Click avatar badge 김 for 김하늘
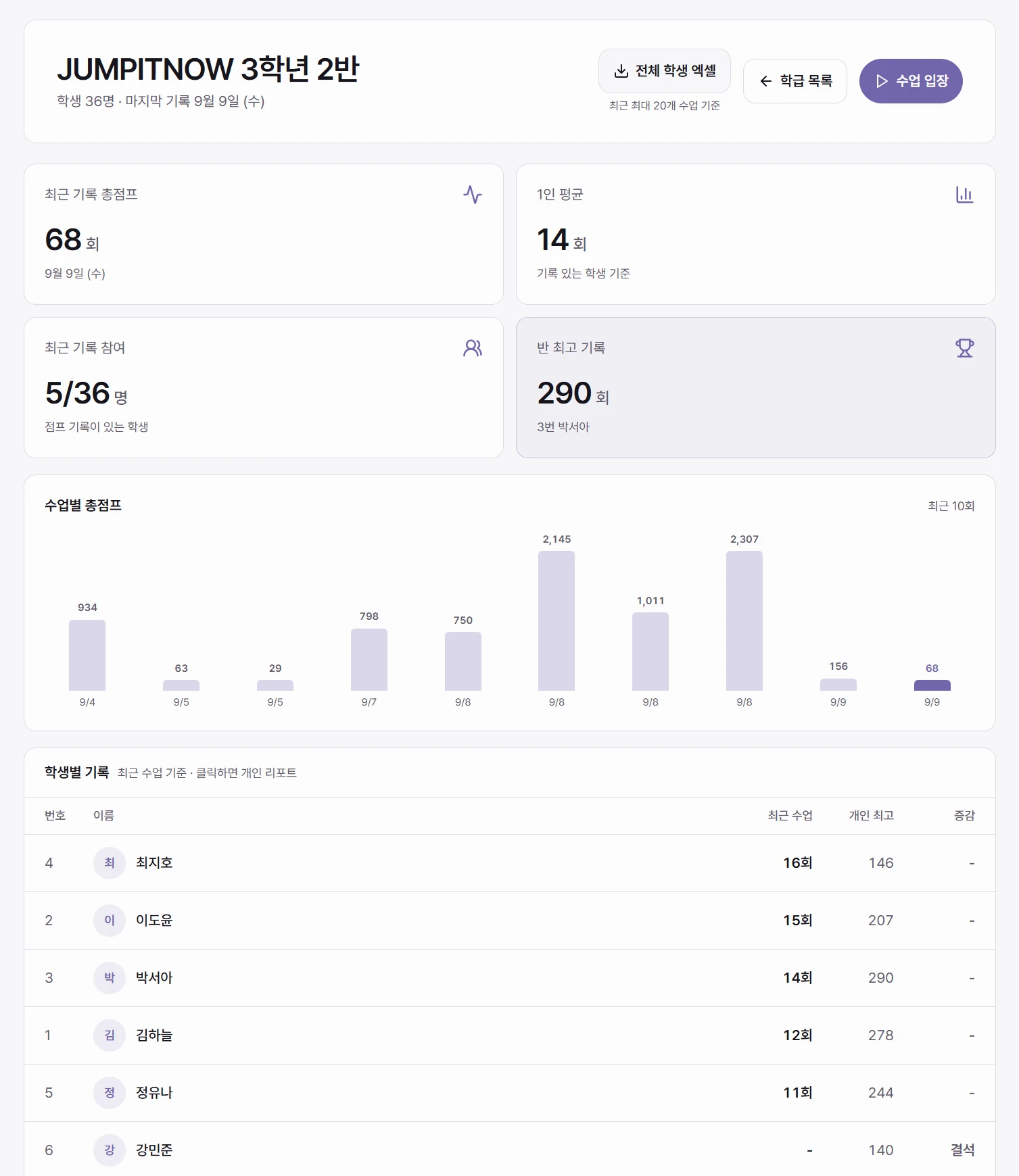1019x1176 pixels. coord(110,1035)
